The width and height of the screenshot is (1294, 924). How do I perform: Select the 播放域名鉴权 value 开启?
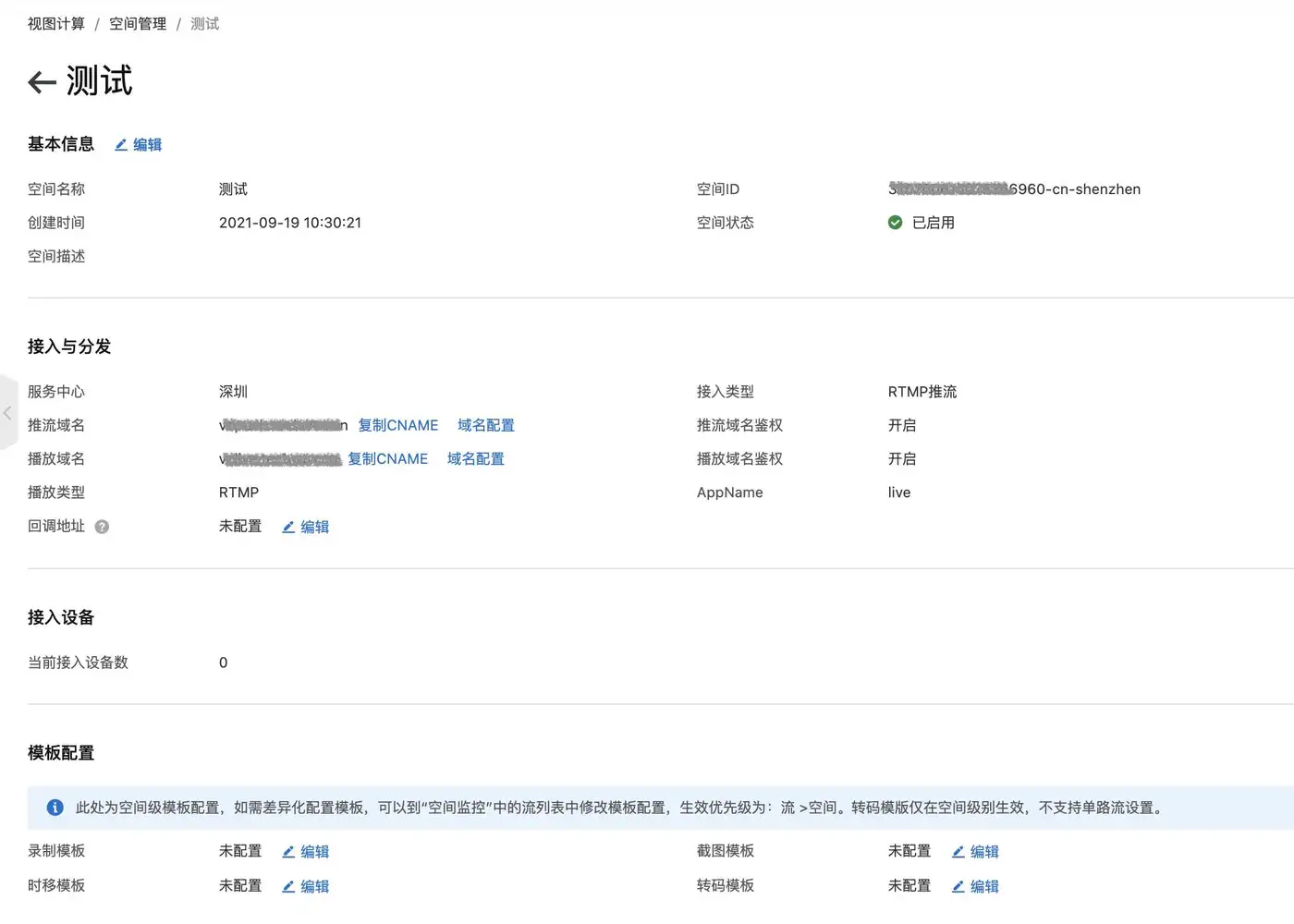click(902, 458)
